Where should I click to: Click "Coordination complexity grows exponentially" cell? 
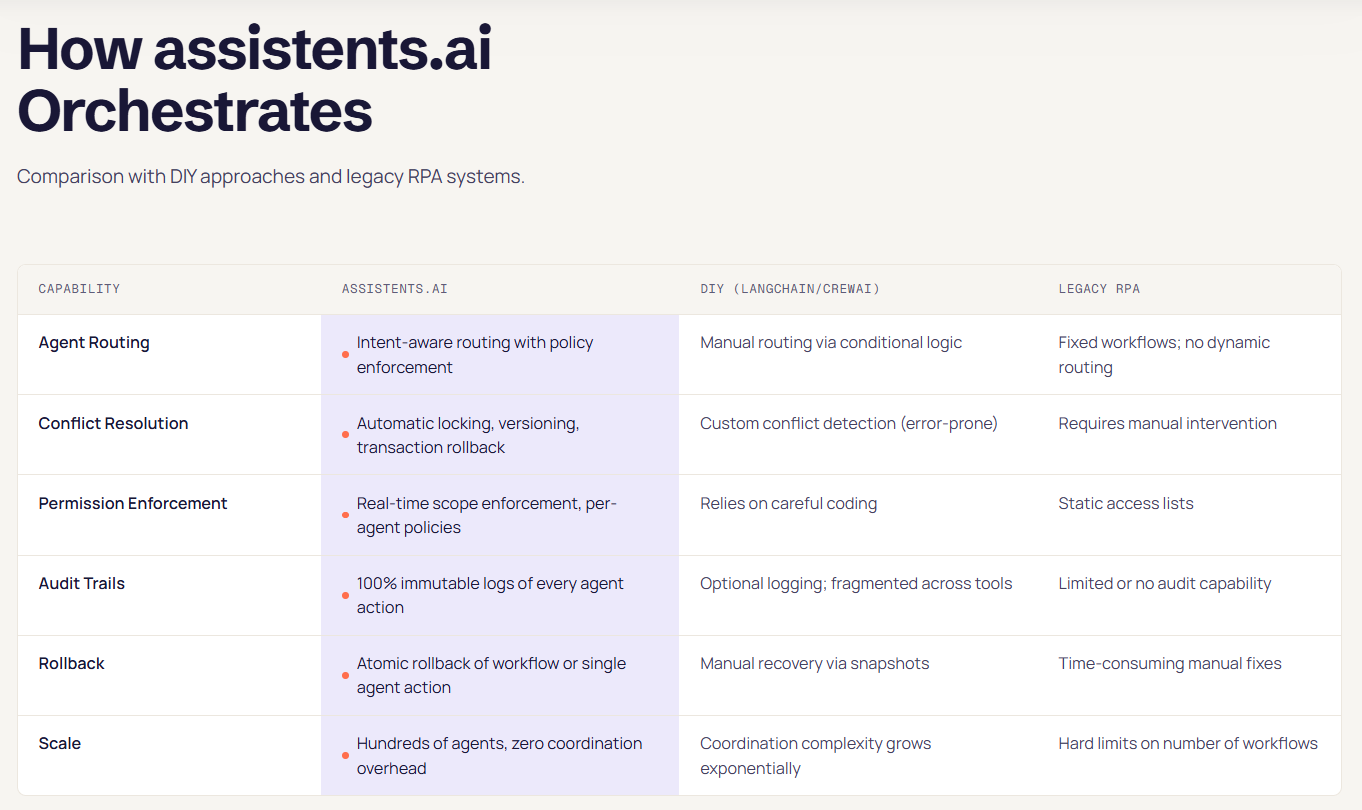pyautogui.click(x=816, y=756)
